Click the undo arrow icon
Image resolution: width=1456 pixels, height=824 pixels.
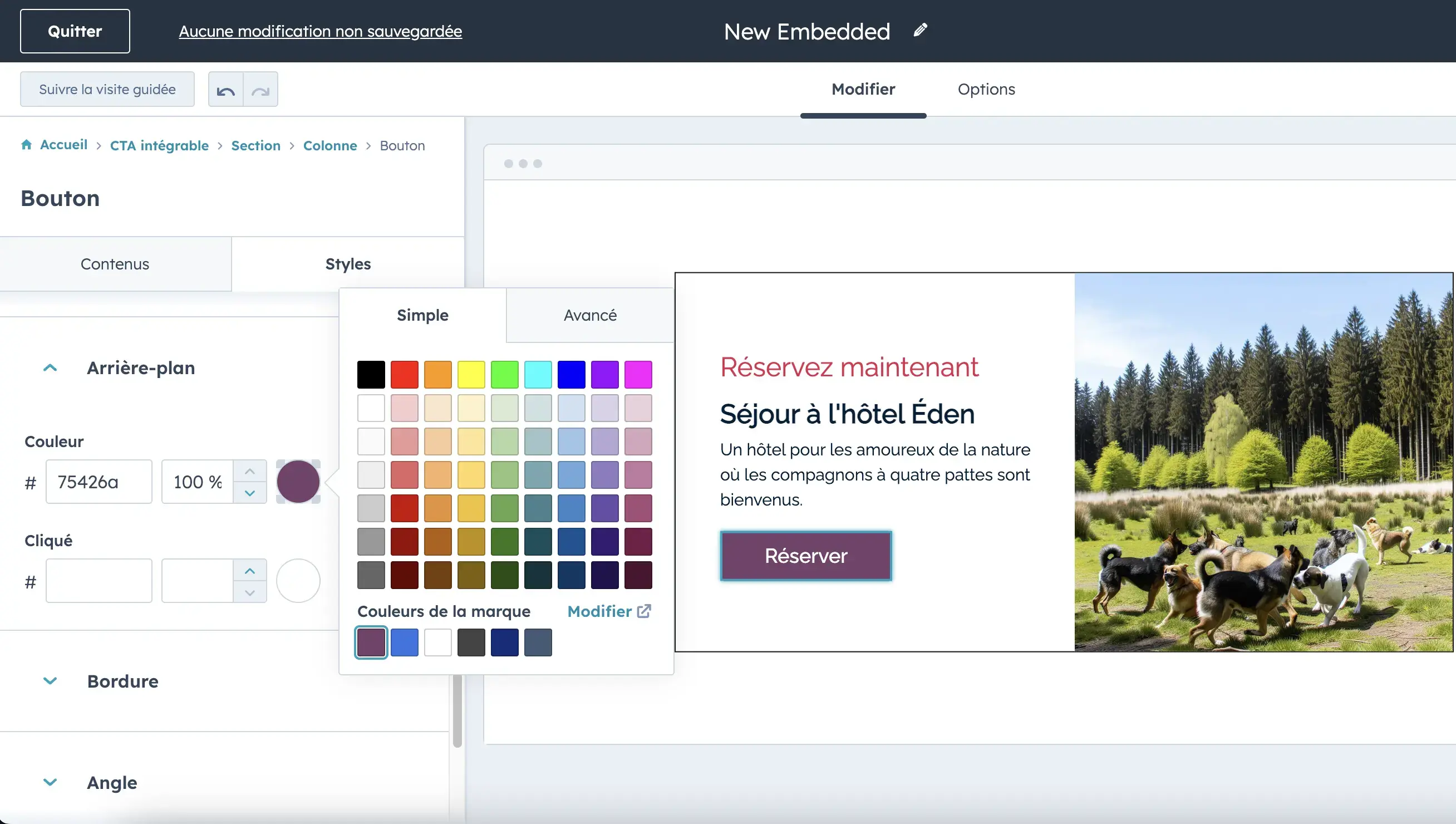(x=225, y=90)
